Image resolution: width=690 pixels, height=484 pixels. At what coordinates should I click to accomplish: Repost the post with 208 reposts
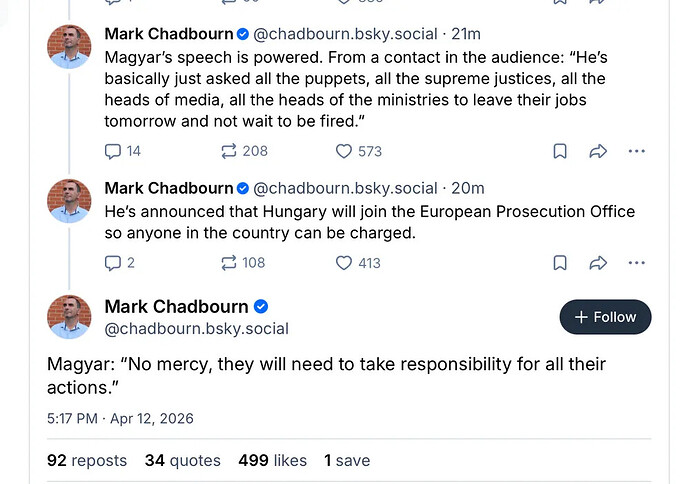coord(229,151)
